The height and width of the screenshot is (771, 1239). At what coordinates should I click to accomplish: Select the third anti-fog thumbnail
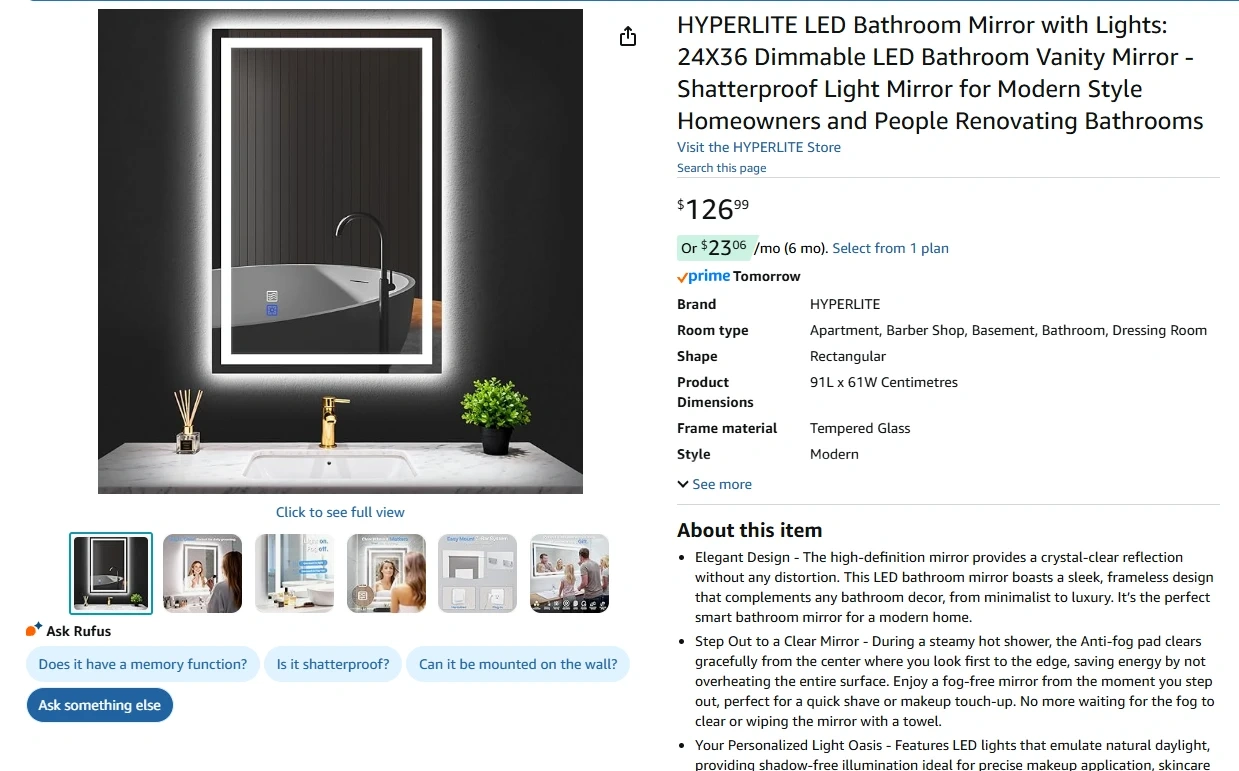294,573
